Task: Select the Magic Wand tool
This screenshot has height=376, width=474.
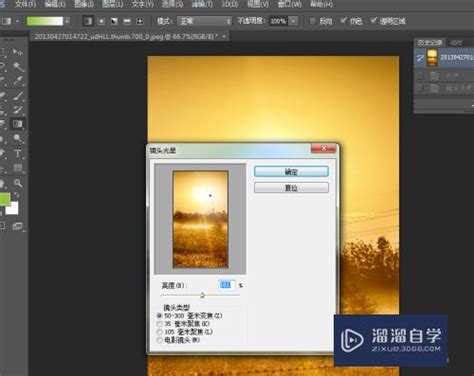Action: 18,66
